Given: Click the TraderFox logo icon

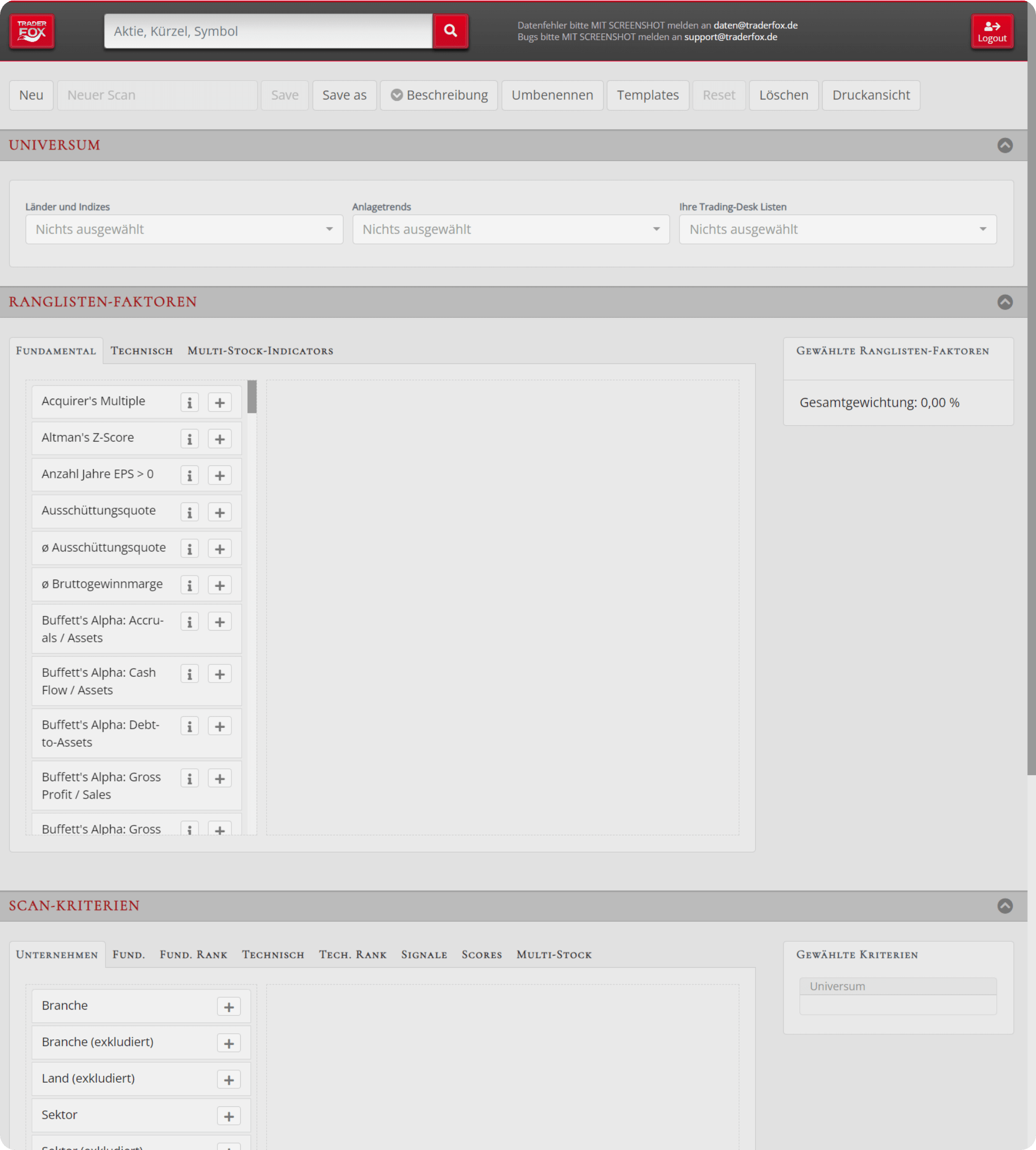Looking at the screenshot, I should pyautogui.click(x=32, y=31).
